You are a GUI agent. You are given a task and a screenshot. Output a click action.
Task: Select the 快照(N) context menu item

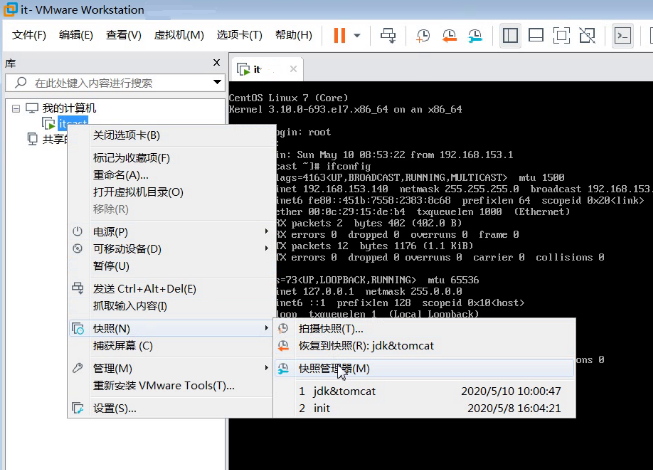(x=171, y=328)
